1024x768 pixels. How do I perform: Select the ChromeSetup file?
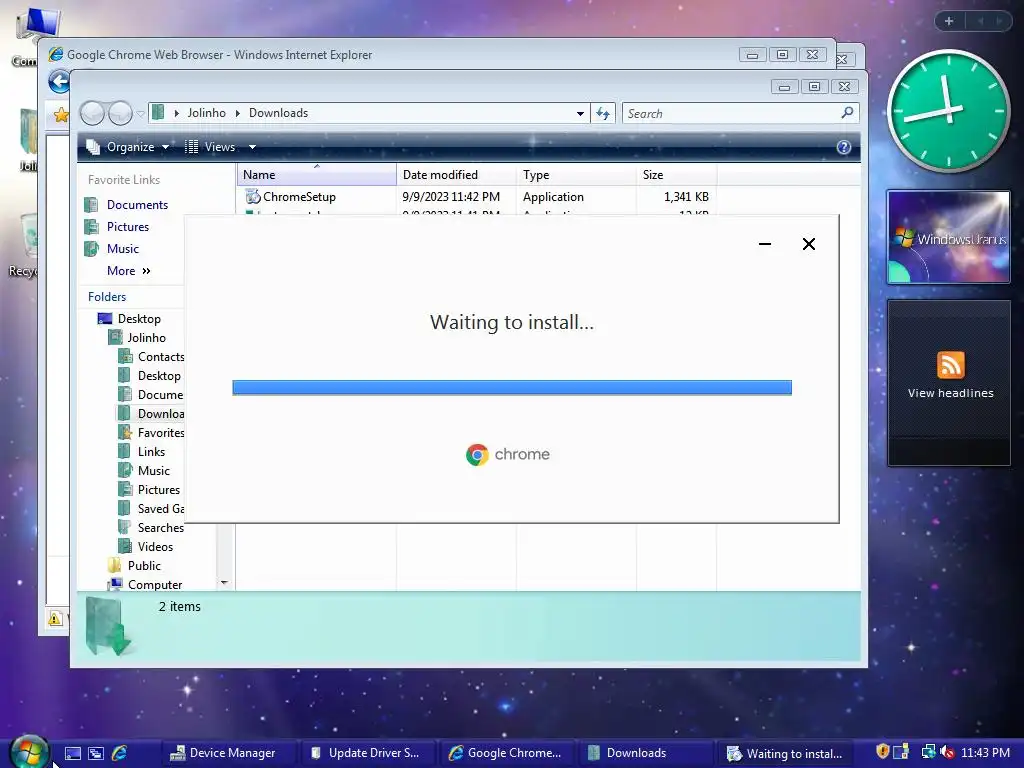(x=299, y=197)
